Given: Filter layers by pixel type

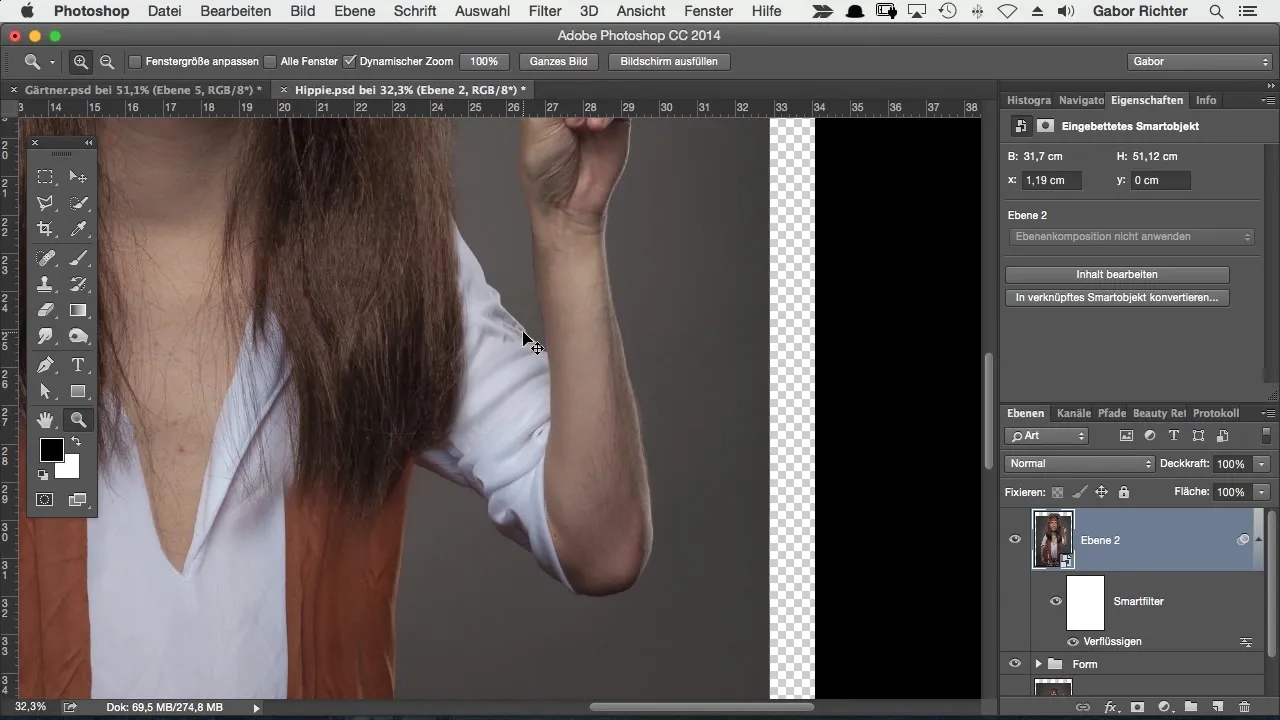Looking at the screenshot, I should pyautogui.click(x=1126, y=436).
